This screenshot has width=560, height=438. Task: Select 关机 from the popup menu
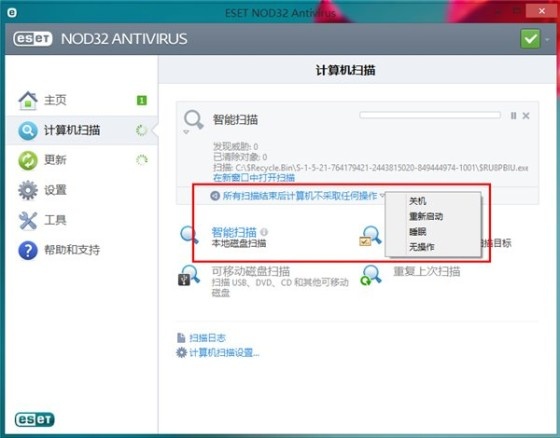418,201
